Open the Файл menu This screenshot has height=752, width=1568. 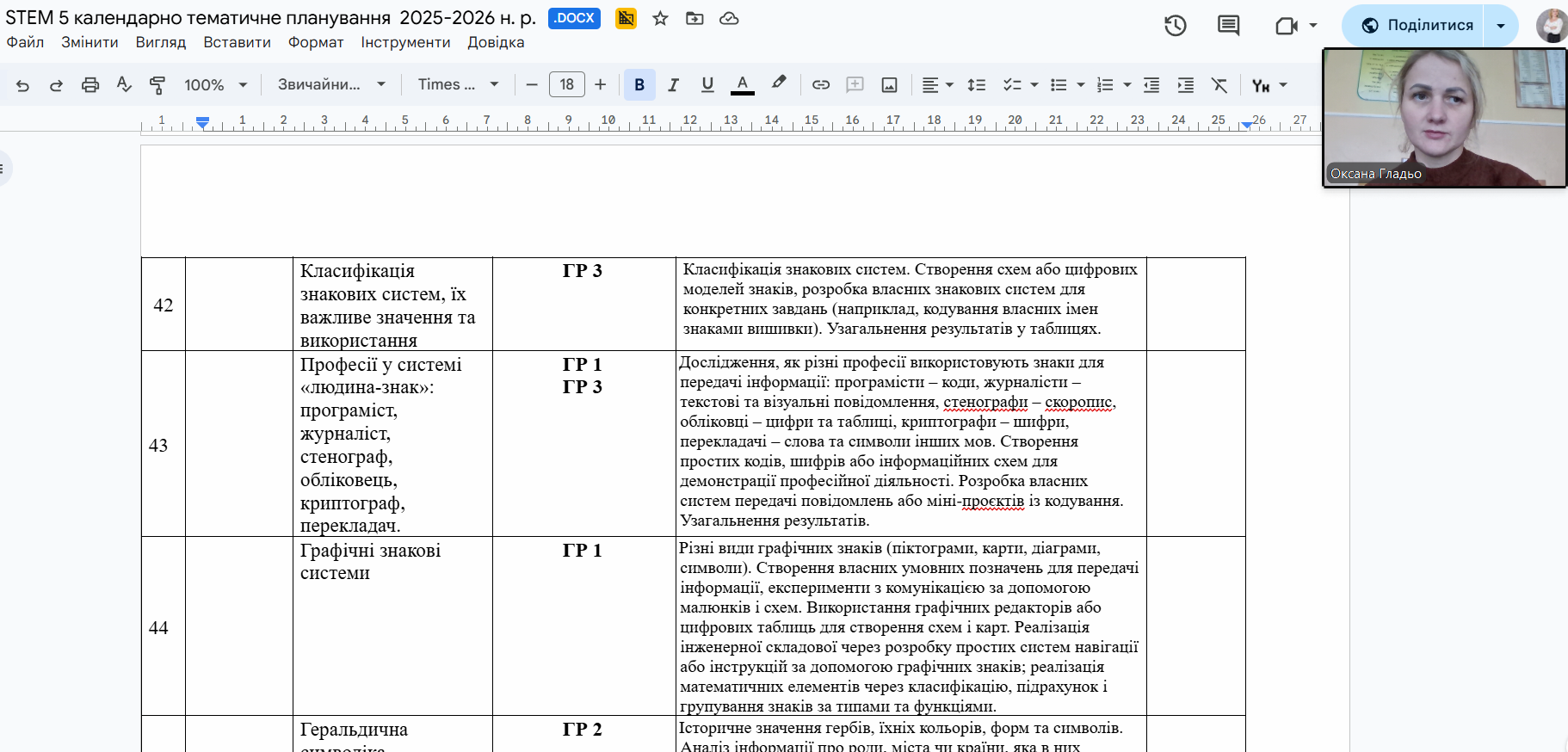25,43
